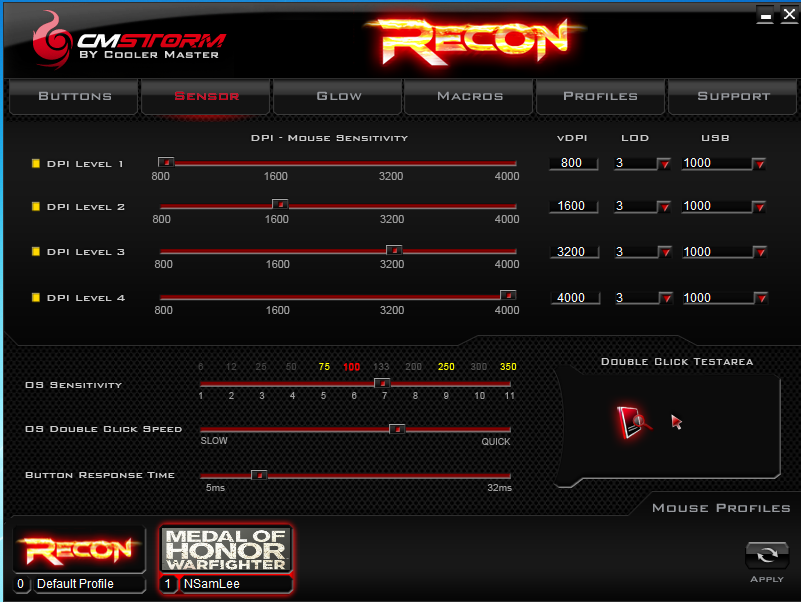Click the 5ms response time label
This screenshot has width=801, height=602.
[x=215, y=488]
